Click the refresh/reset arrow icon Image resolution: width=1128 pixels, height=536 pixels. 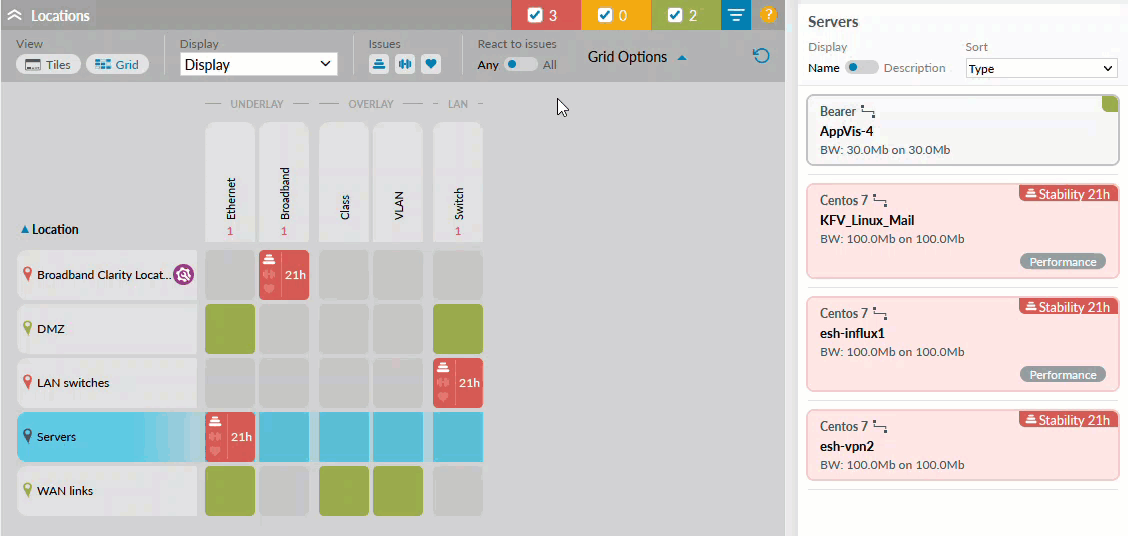click(x=761, y=56)
